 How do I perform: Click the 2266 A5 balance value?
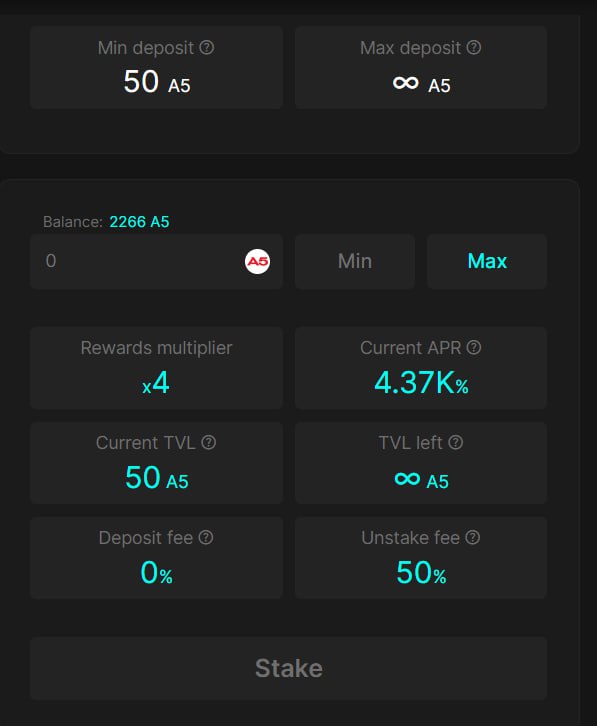(139, 222)
